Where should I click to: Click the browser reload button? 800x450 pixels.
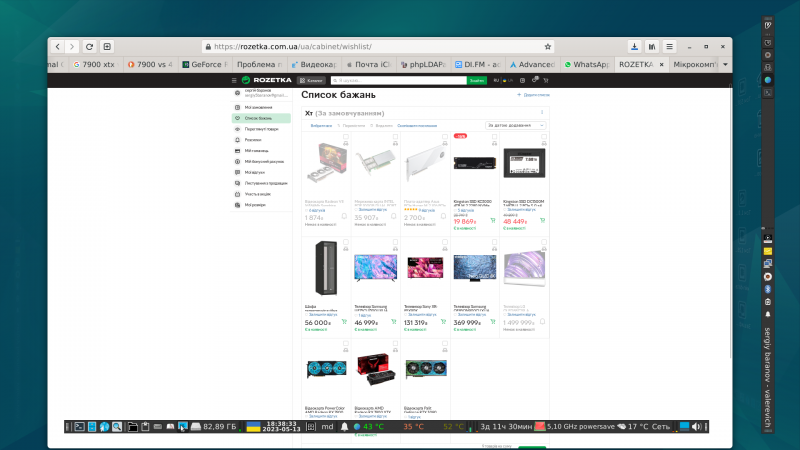coord(89,46)
